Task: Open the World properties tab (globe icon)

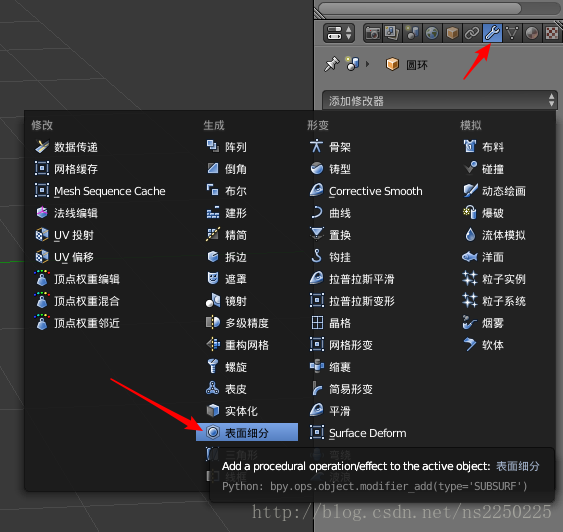Action: coord(432,33)
